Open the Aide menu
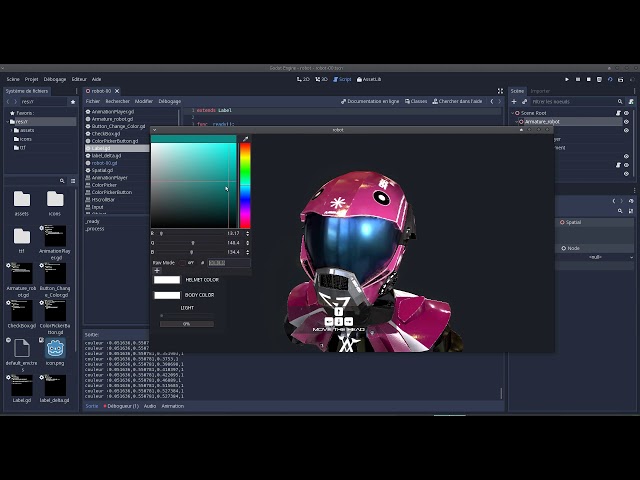The height and width of the screenshot is (480, 640). pyautogui.click(x=96, y=79)
